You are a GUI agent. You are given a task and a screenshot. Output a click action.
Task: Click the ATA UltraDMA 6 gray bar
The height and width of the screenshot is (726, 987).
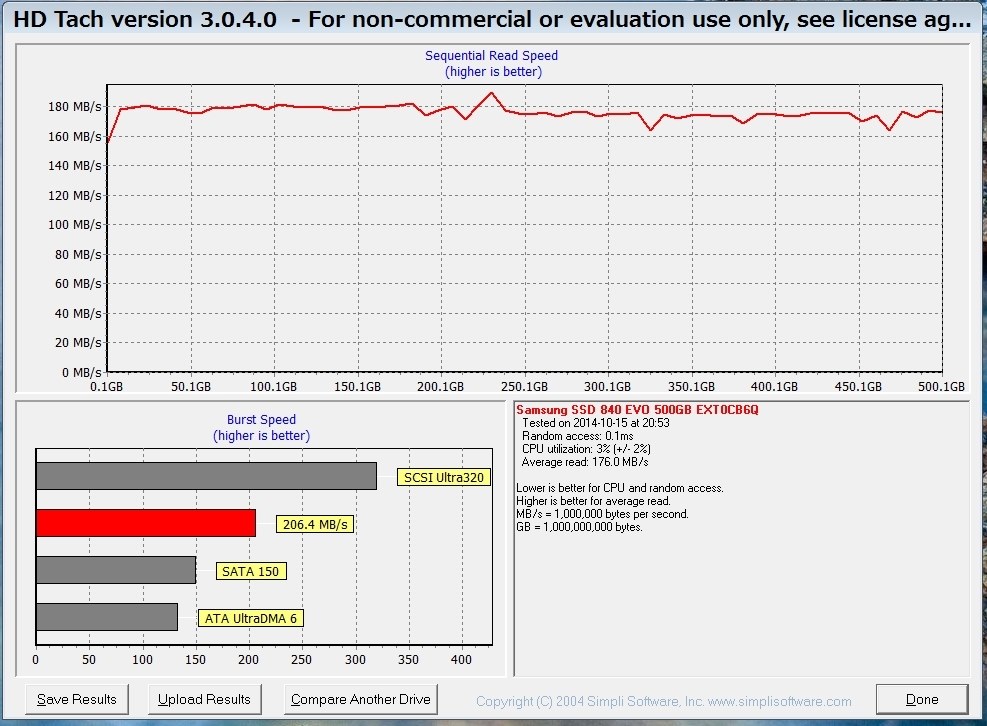point(107,617)
